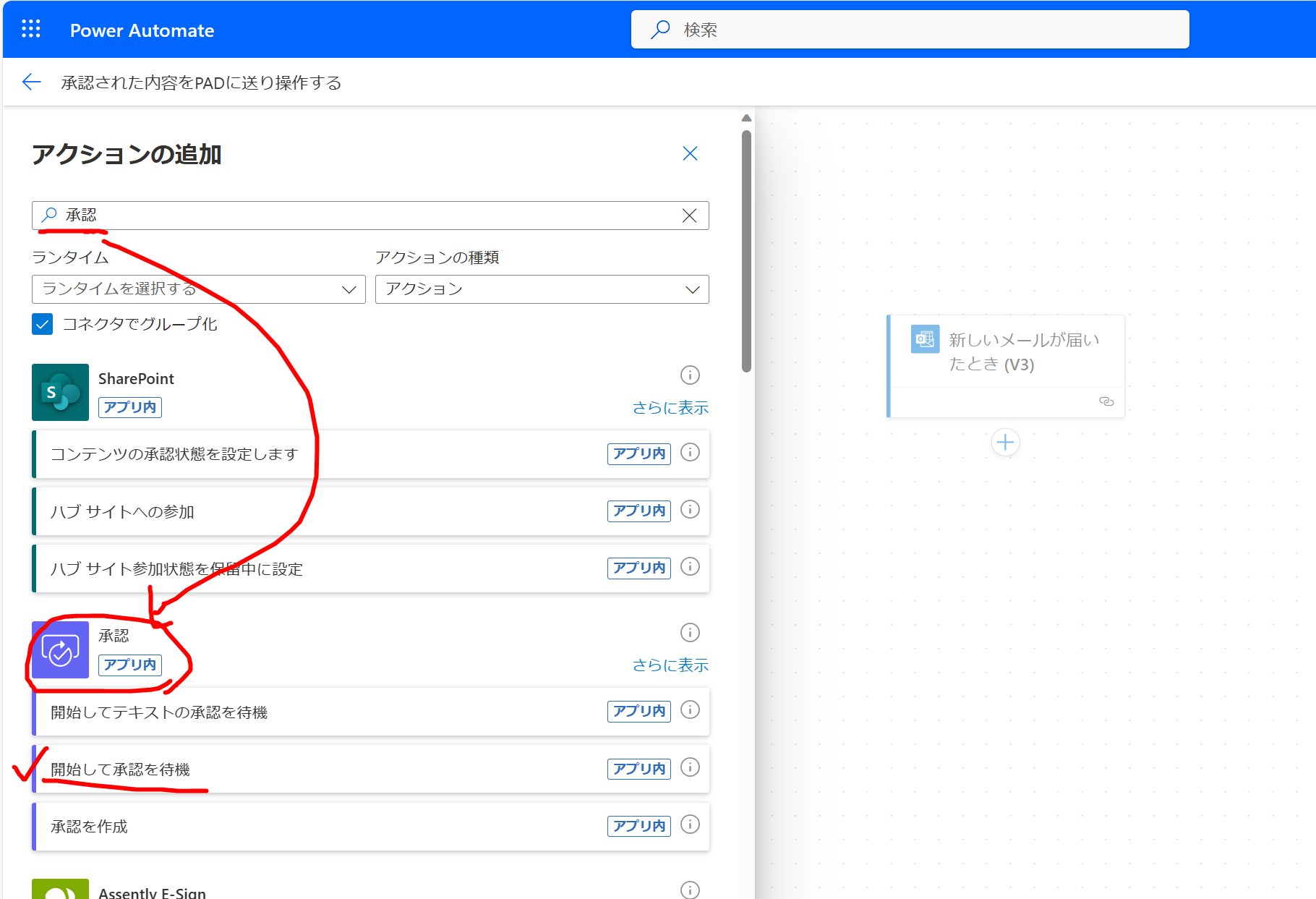Select ハブ サイトへの参加 action
The image size is (1316, 899).
pos(371,511)
